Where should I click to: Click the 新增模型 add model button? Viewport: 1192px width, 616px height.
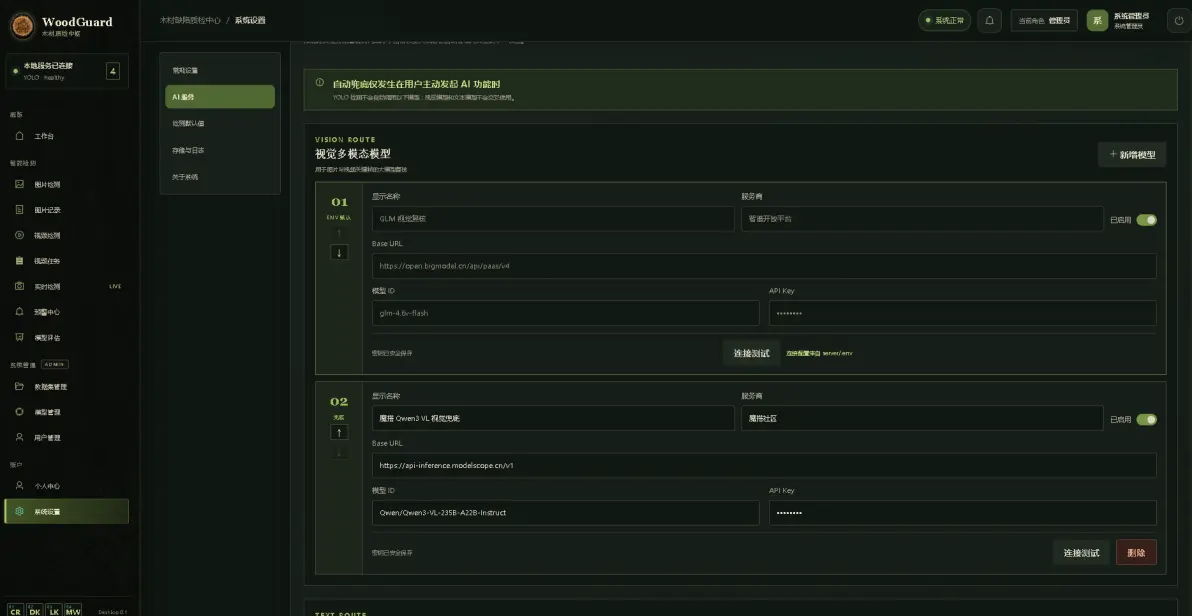click(x=1132, y=154)
